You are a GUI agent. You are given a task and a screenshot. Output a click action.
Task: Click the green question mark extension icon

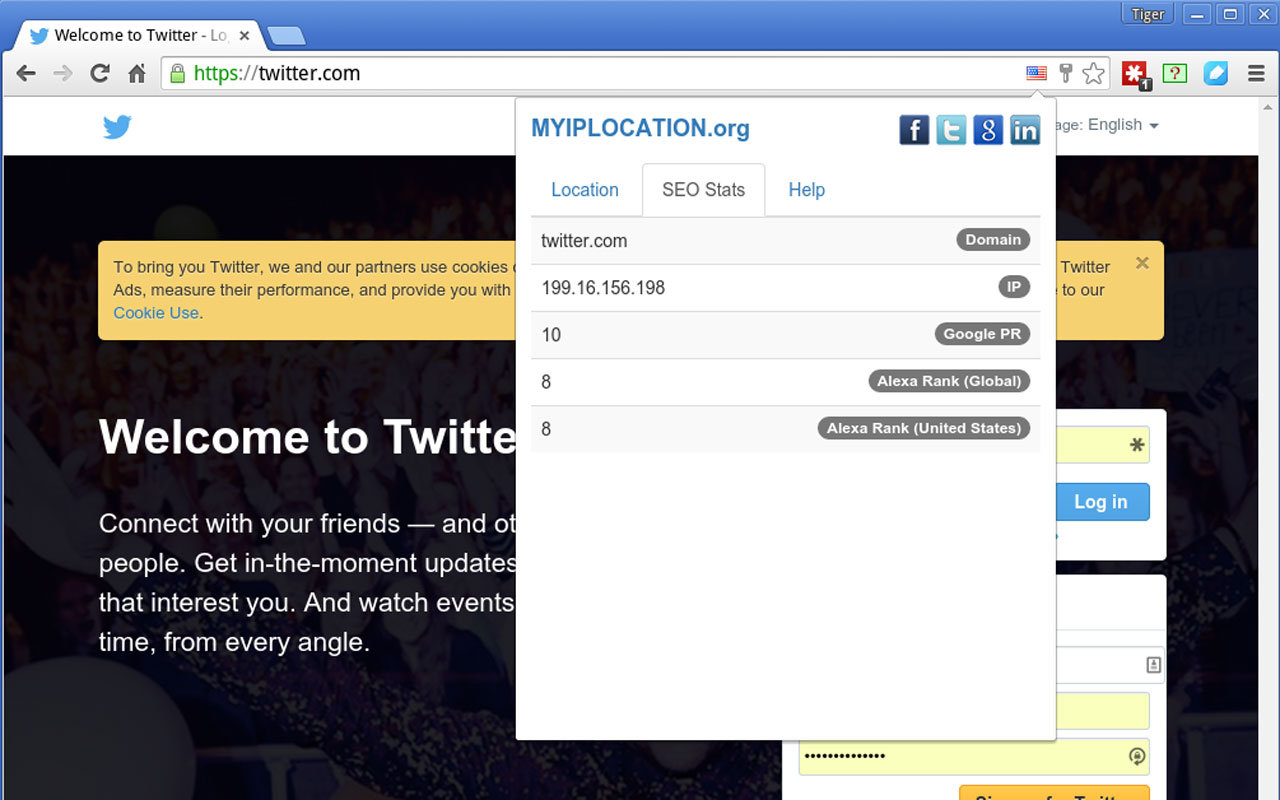(x=1175, y=73)
